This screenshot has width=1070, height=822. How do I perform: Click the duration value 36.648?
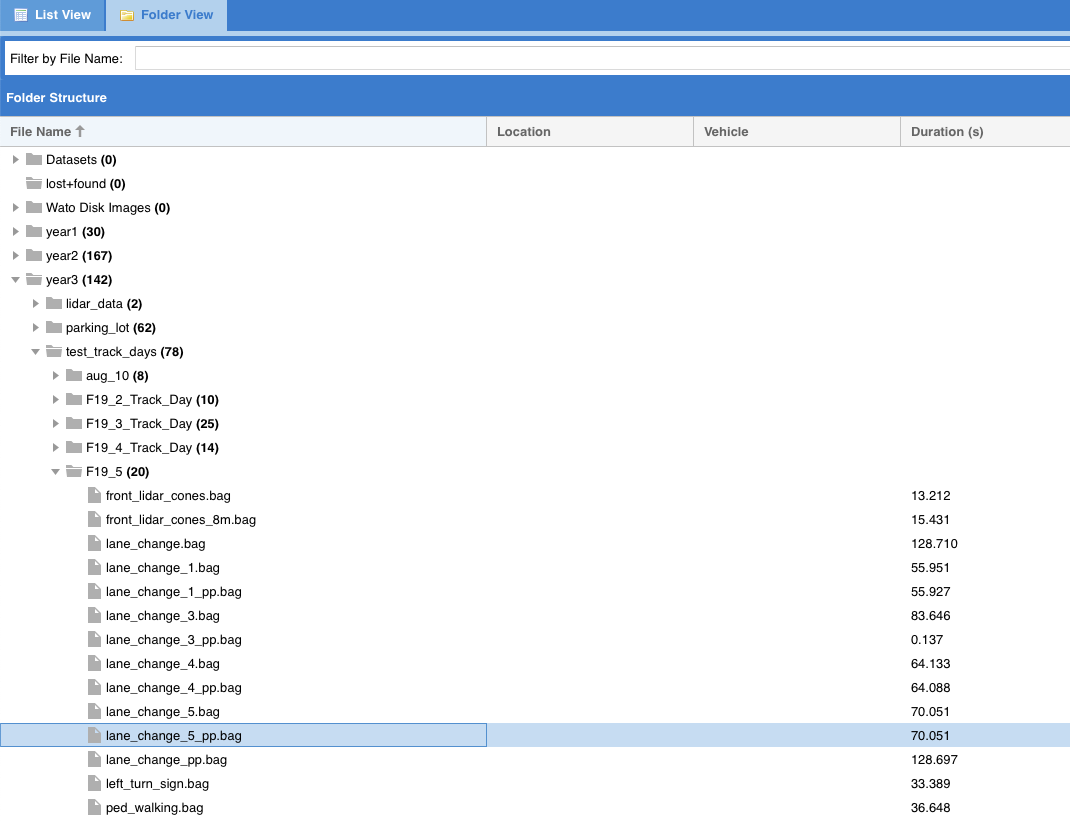click(931, 808)
